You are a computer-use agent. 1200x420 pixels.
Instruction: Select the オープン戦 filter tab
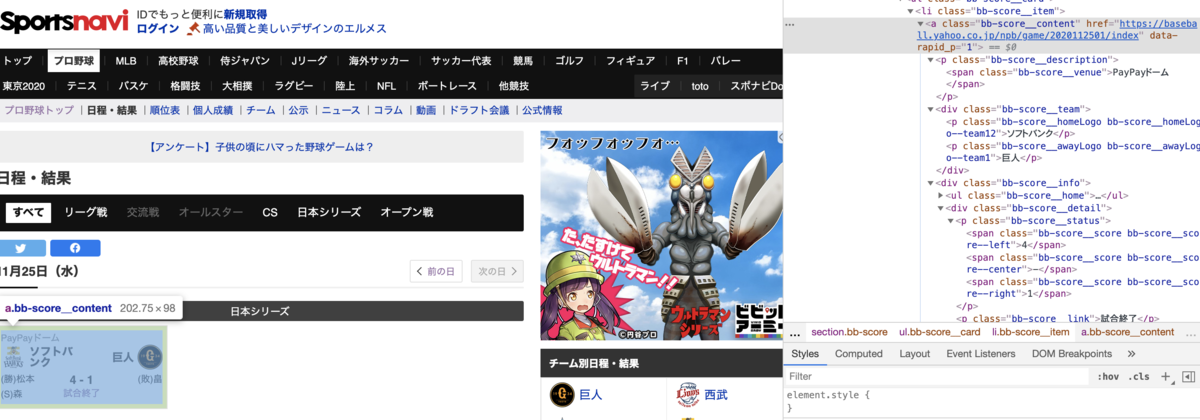406,212
